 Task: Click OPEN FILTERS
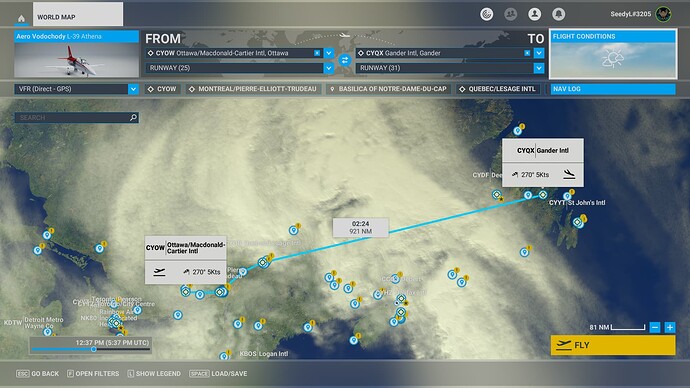point(93,373)
